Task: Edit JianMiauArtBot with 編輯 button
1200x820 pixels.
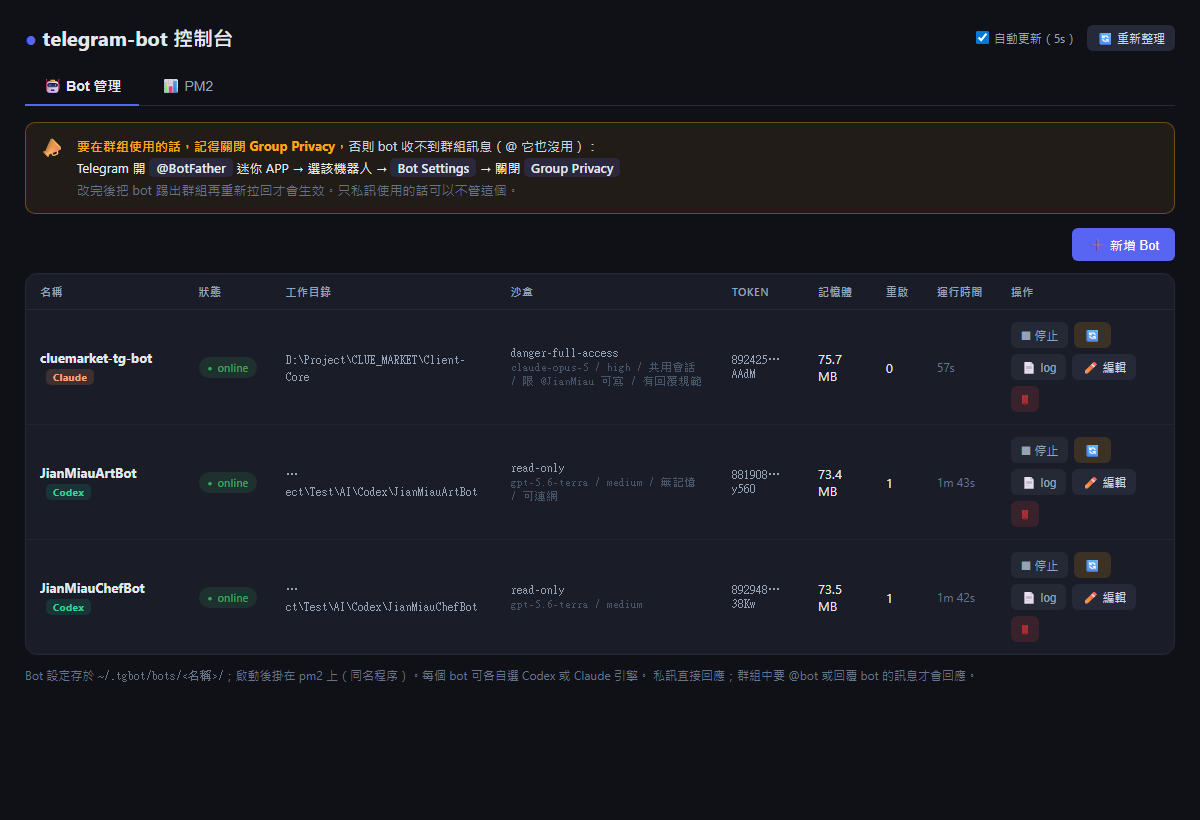Action: coord(1104,482)
